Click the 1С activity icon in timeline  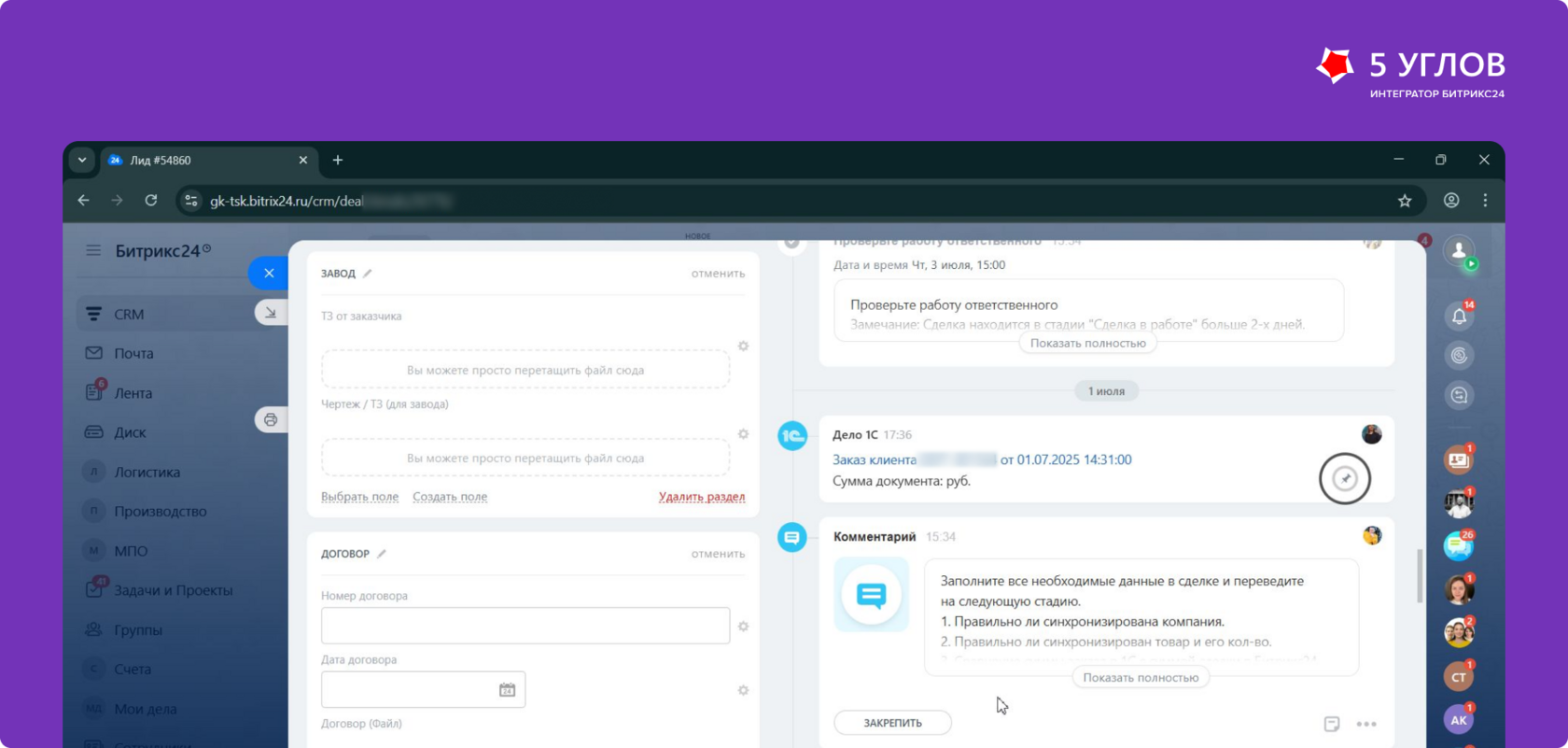792,435
